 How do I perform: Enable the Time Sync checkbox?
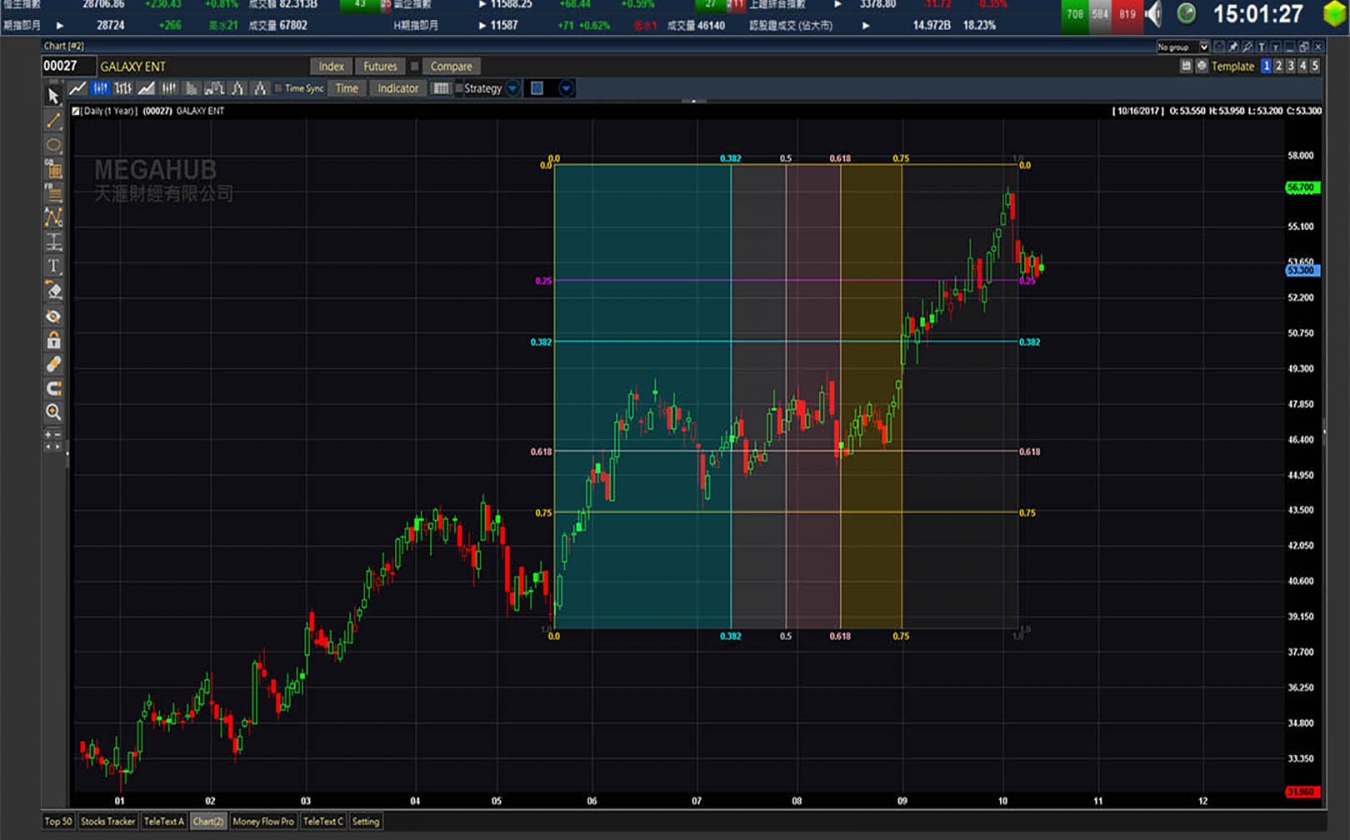coord(278,88)
